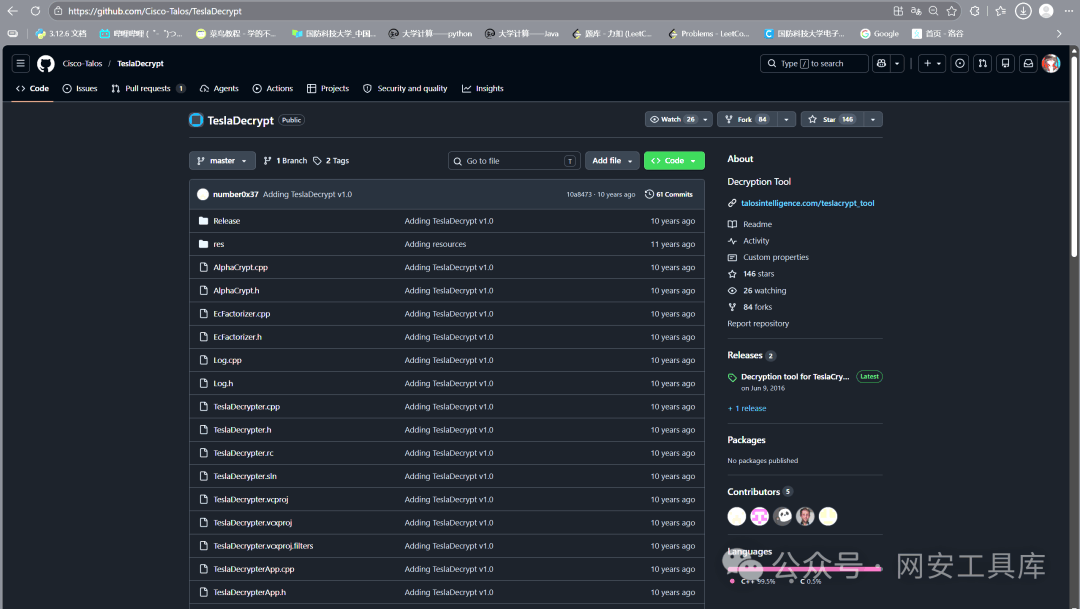Open the Cisco-Talos organization link

click(x=82, y=63)
